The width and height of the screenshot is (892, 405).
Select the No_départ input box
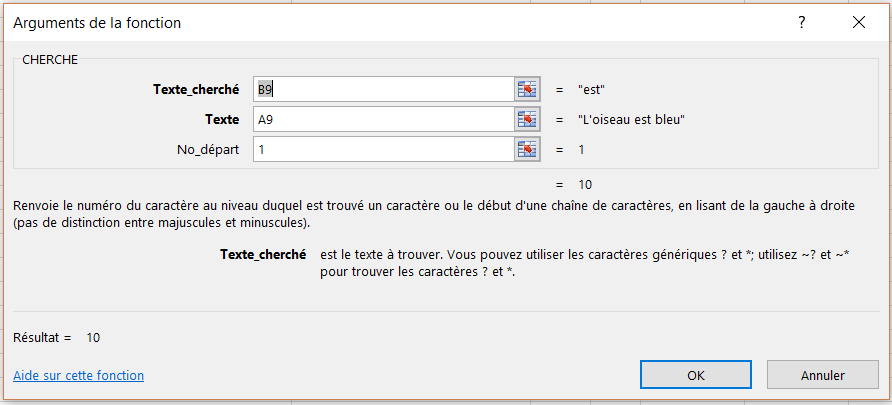pyautogui.click(x=383, y=149)
